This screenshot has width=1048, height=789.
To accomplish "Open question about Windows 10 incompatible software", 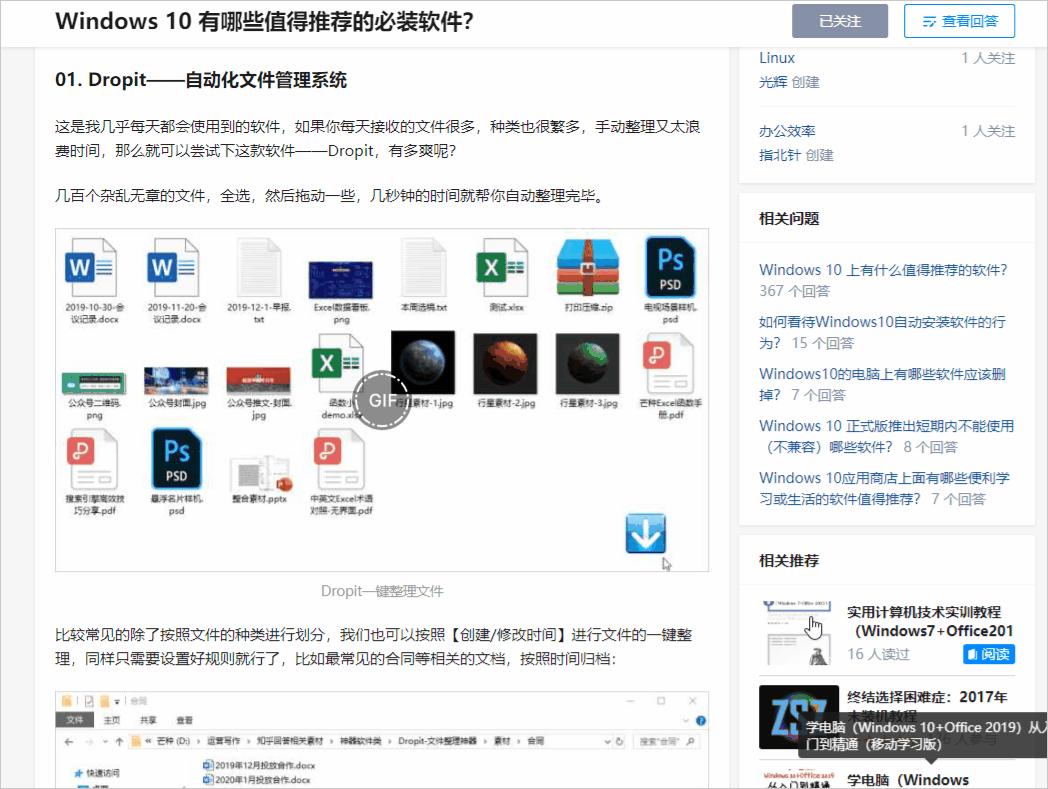I will tap(886, 437).
